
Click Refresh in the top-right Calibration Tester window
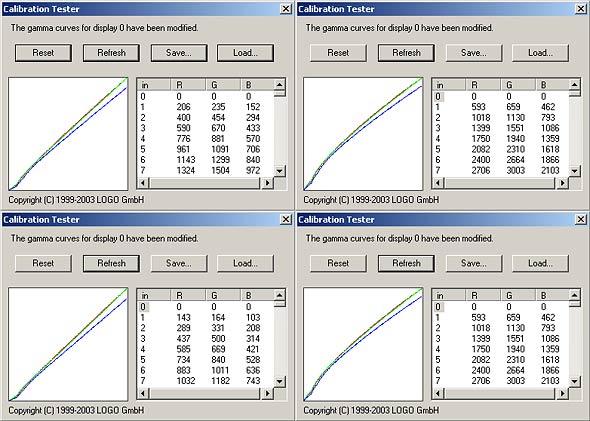(406, 53)
